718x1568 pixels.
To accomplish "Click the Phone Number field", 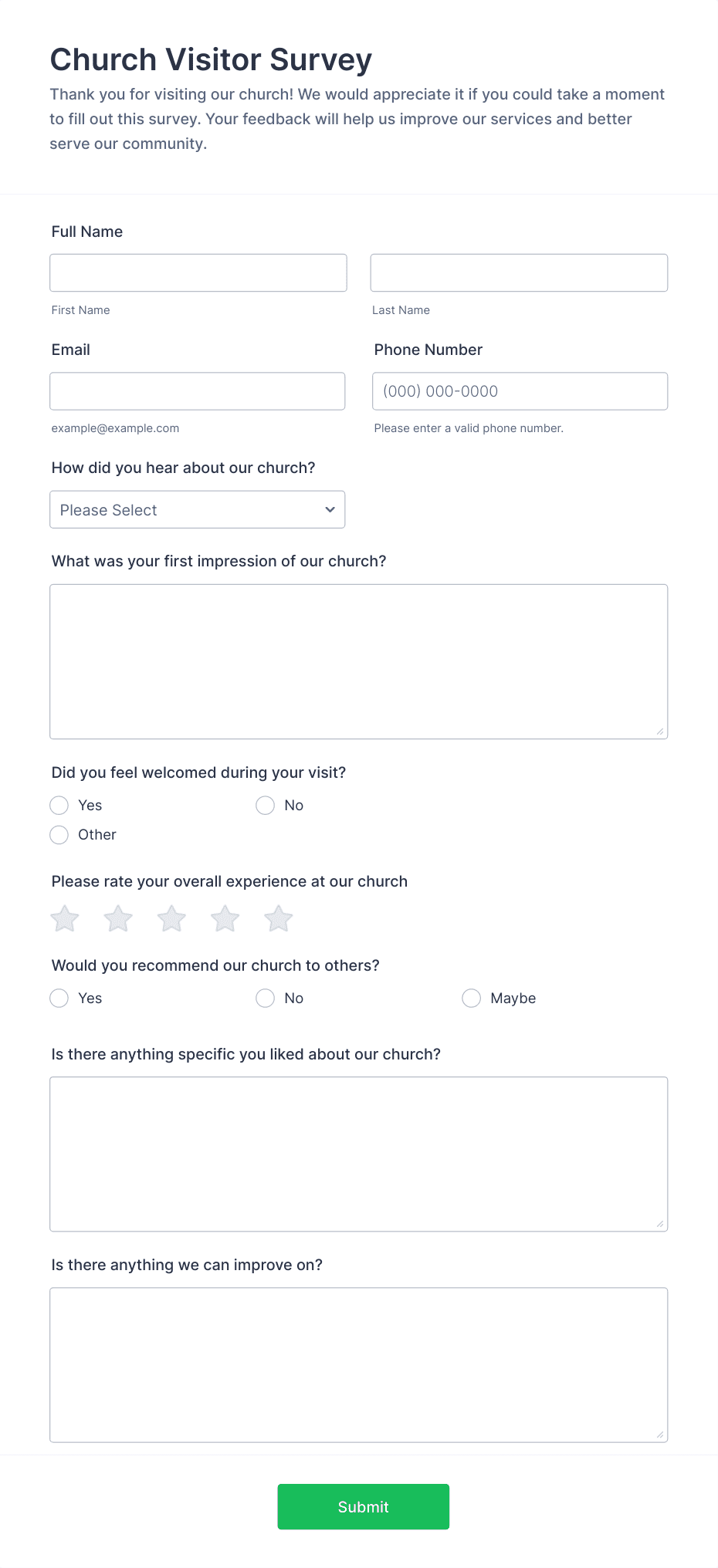I will coord(519,391).
